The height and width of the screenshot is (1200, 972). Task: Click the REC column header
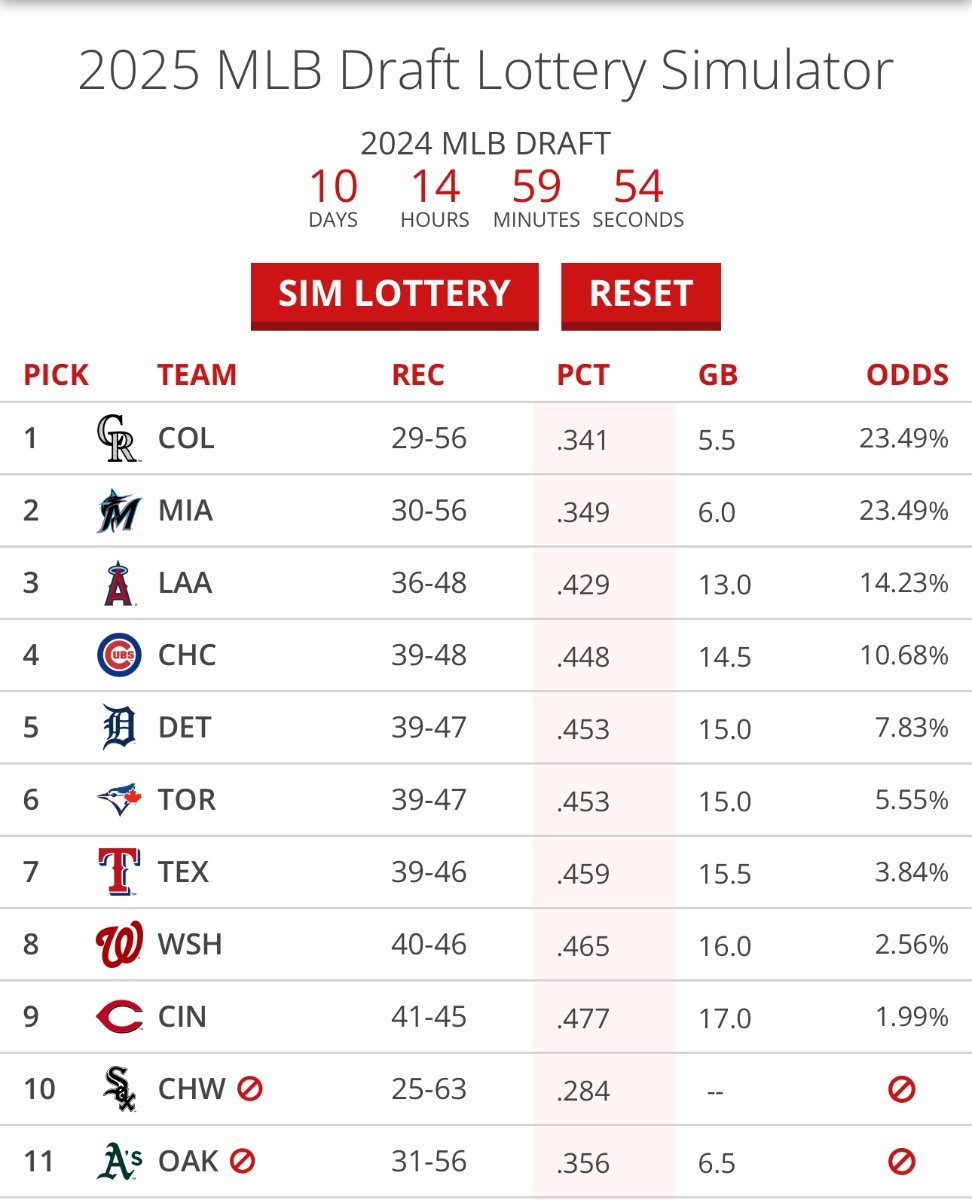[x=418, y=375]
